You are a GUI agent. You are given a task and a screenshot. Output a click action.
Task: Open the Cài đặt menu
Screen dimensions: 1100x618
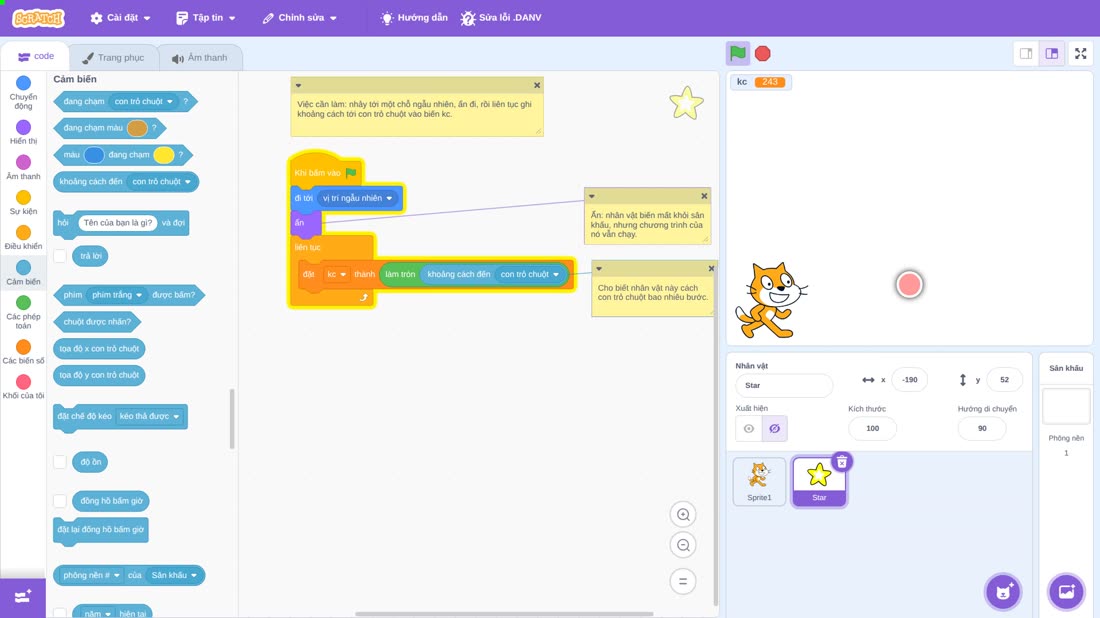(120, 18)
